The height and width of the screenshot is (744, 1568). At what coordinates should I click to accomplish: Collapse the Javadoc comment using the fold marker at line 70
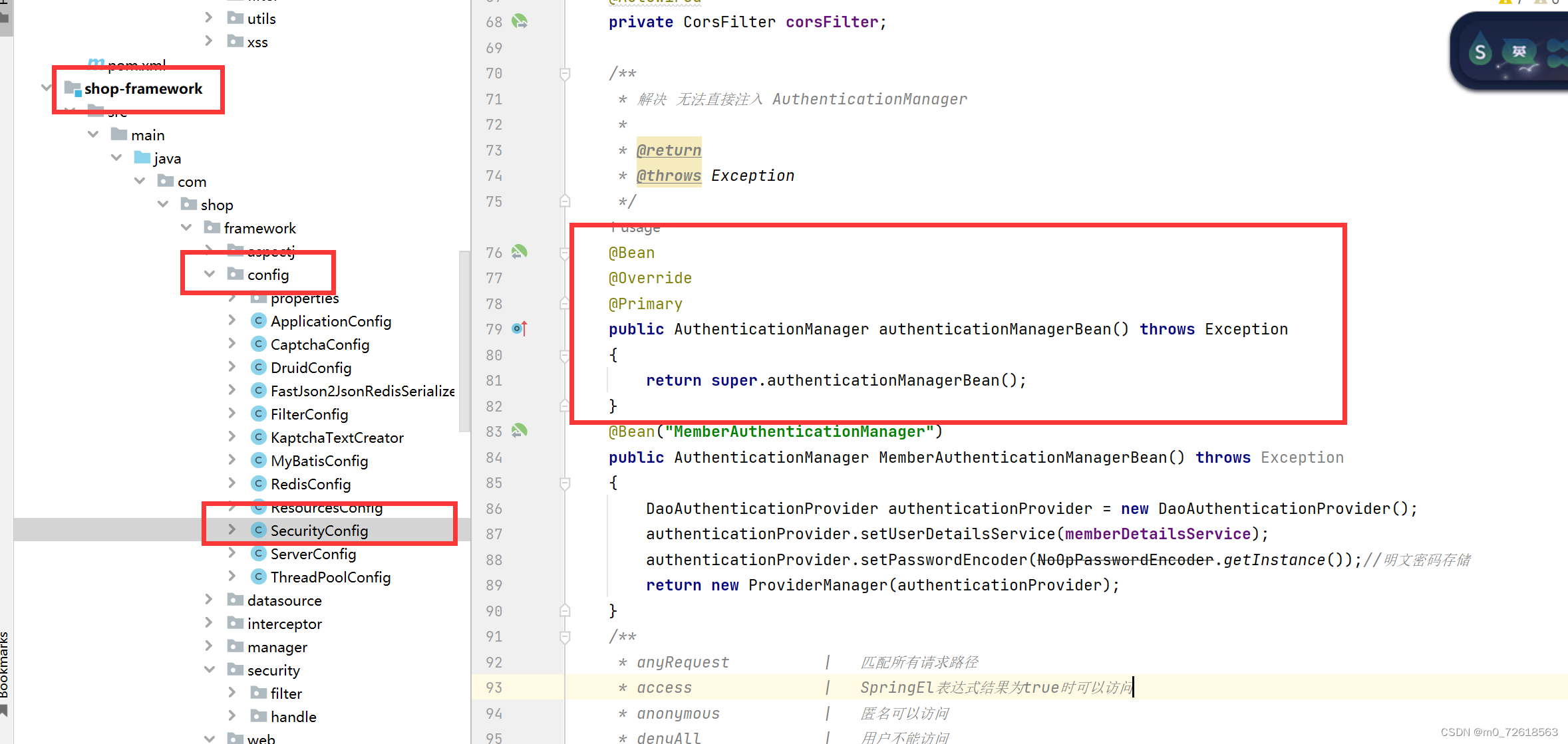point(565,73)
